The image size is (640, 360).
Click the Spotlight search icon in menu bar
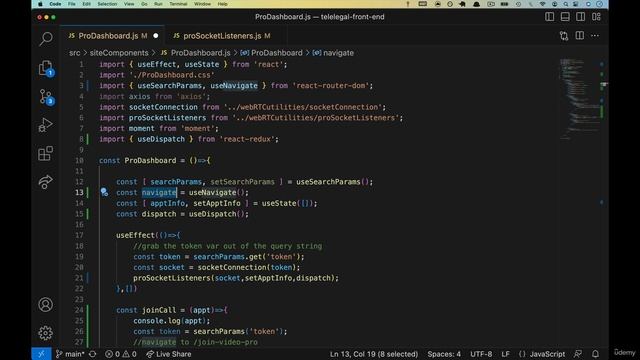[x=565, y=4]
